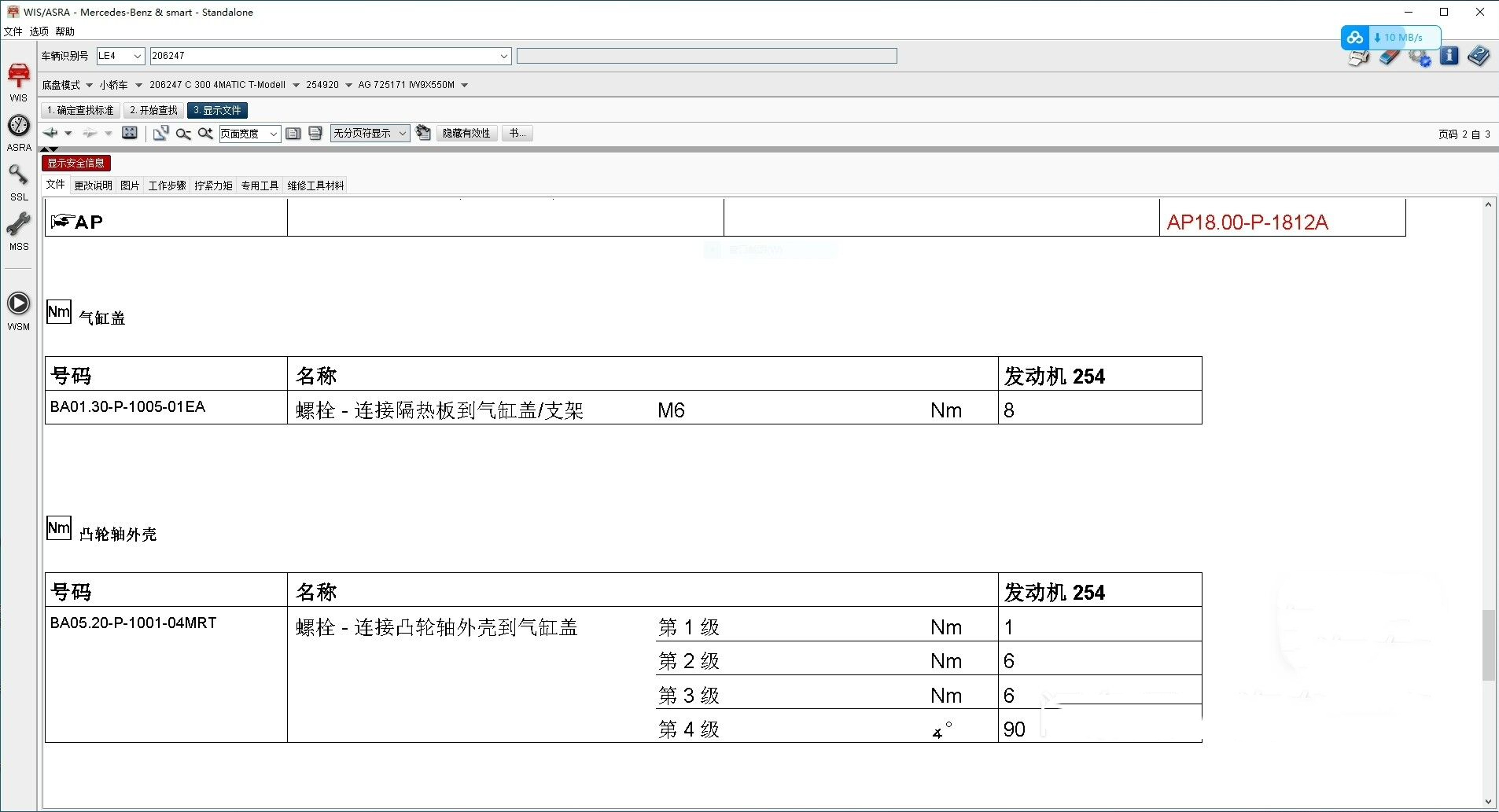Click 隐藏有效性 button

pos(466,134)
